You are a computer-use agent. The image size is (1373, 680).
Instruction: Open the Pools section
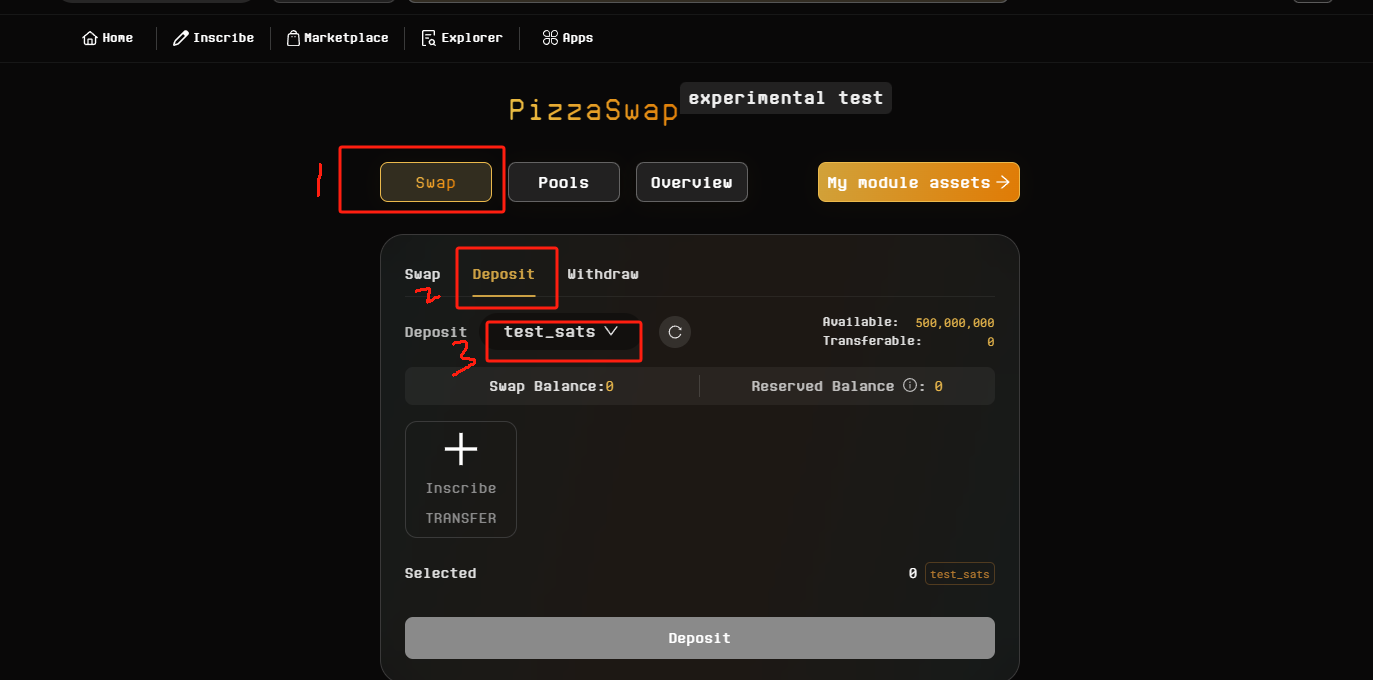click(x=564, y=182)
